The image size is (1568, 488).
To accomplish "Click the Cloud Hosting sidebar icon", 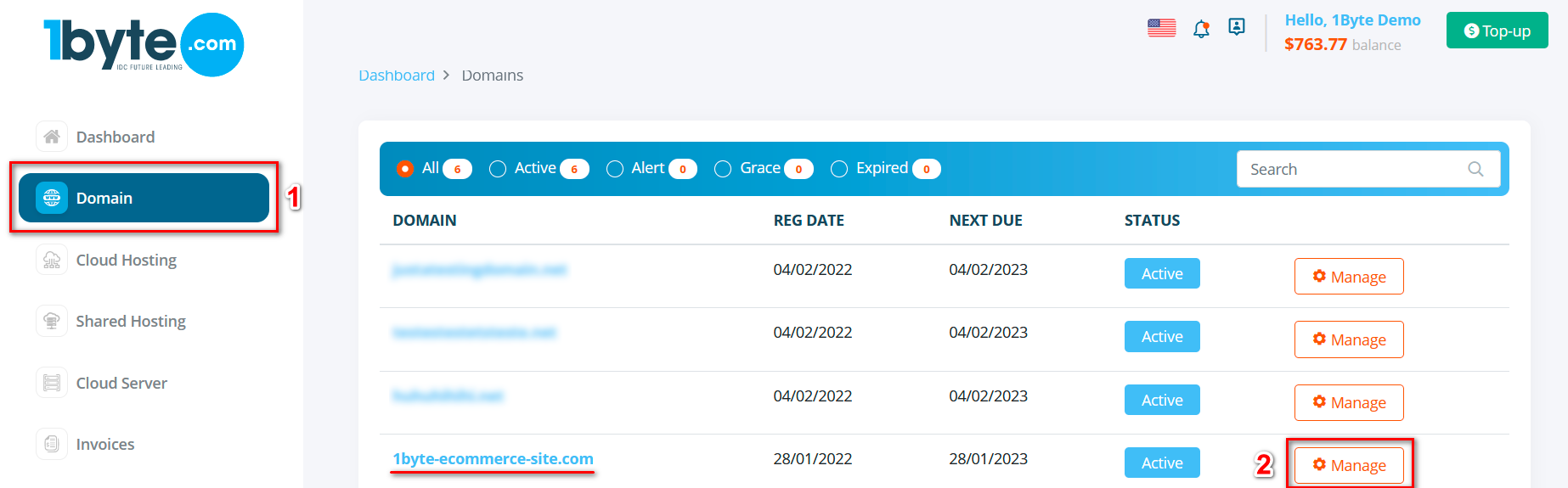I will (x=52, y=260).
